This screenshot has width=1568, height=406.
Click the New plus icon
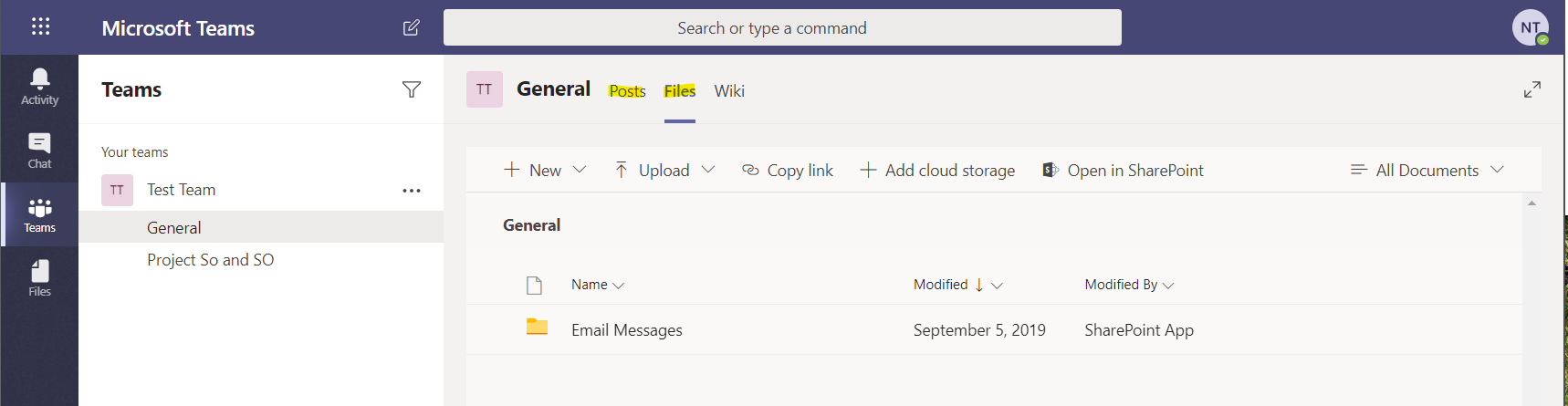[512, 170]
